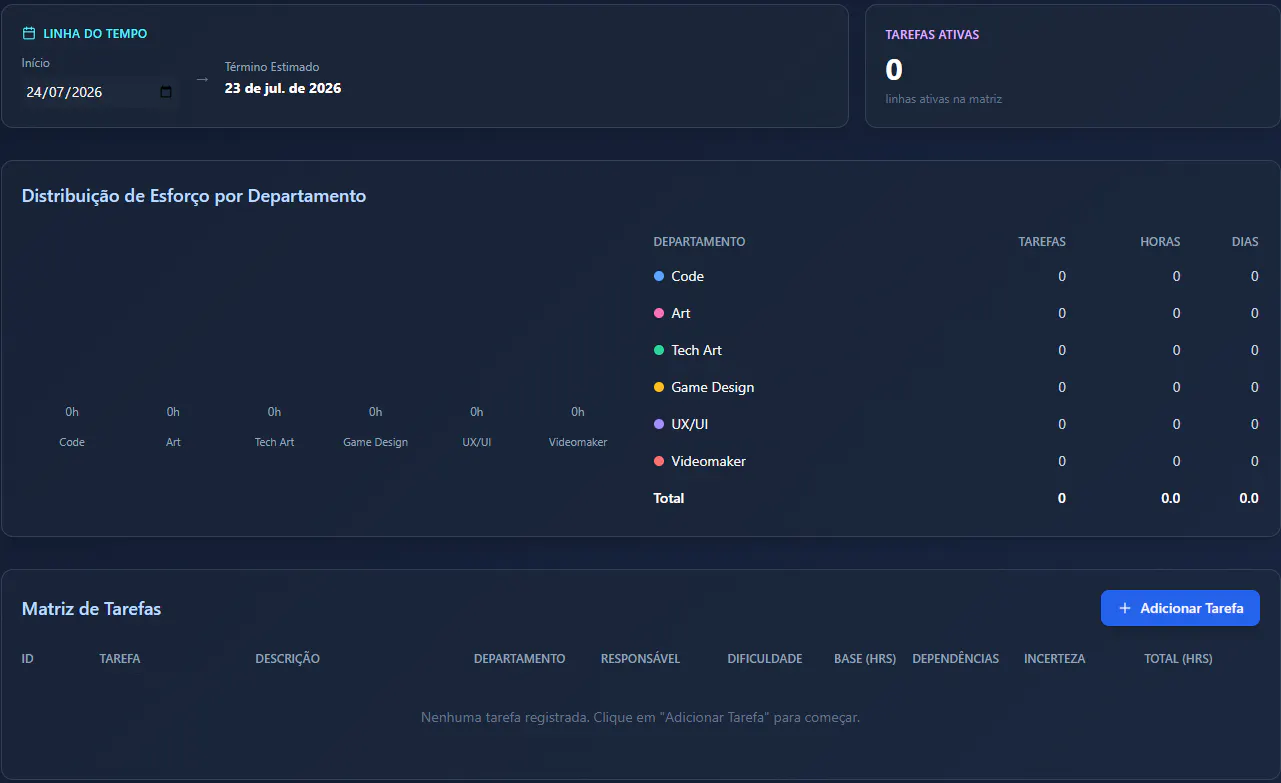Click the ID column header in task matrix

tap(28, 659)
